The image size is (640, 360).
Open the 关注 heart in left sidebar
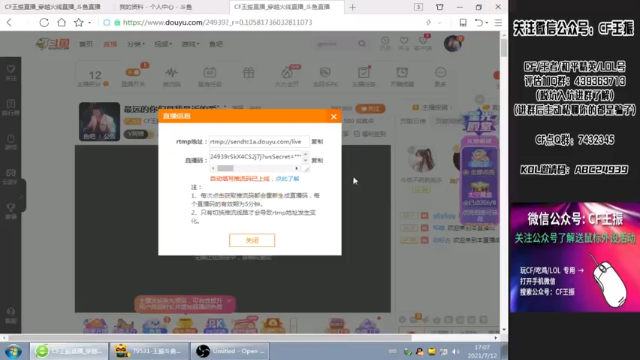[x=11, y=72]
